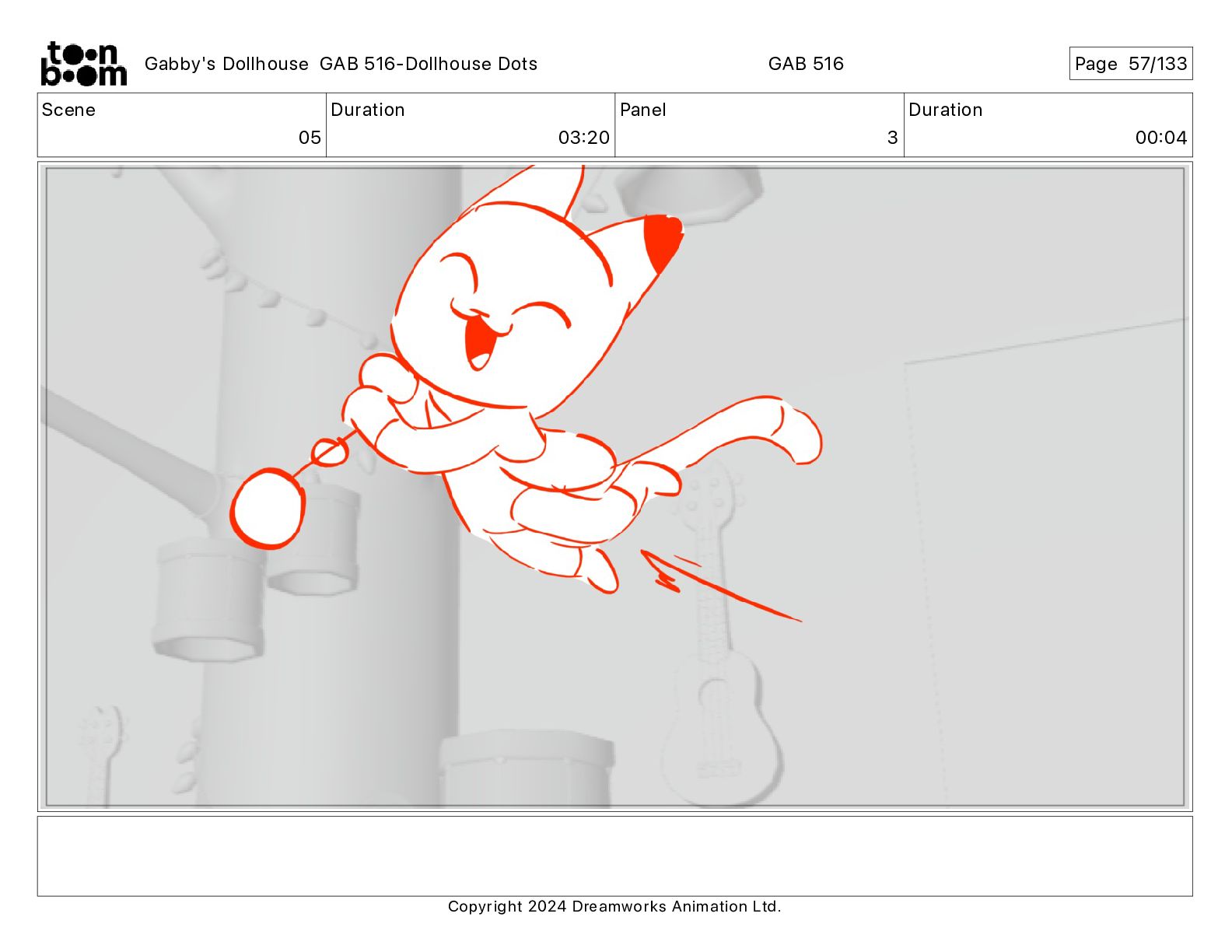Select the title text Gabby's Dollhouse GAB 516-Dollhouse Dots
The image size is (1232, 952).
(341, 64)
